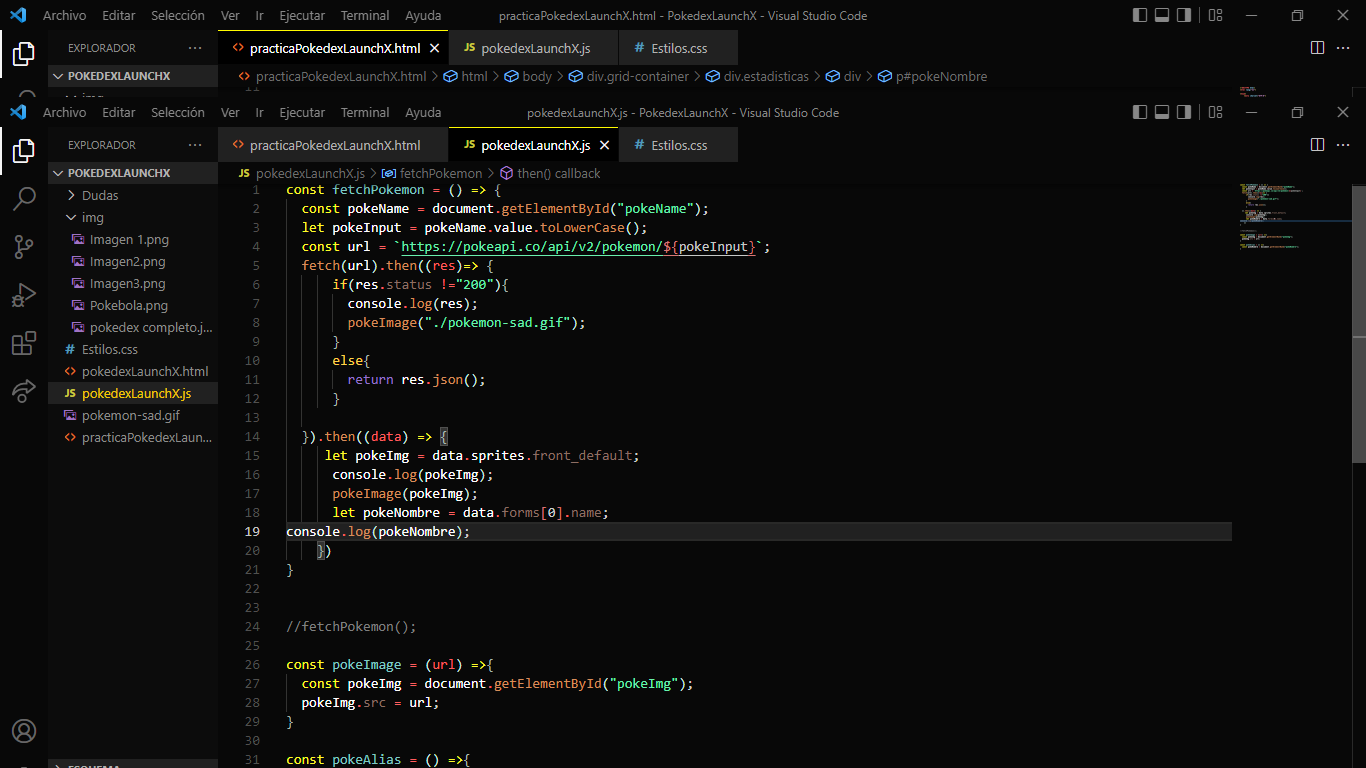Toggle the bottom panel visibility icon

click(1164, 112)
